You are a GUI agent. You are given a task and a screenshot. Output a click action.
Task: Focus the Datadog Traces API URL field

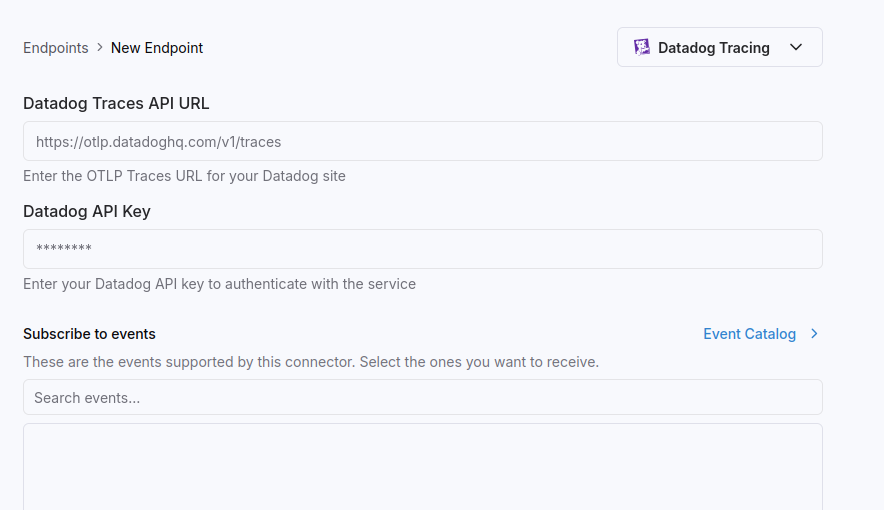click(423, 141)
